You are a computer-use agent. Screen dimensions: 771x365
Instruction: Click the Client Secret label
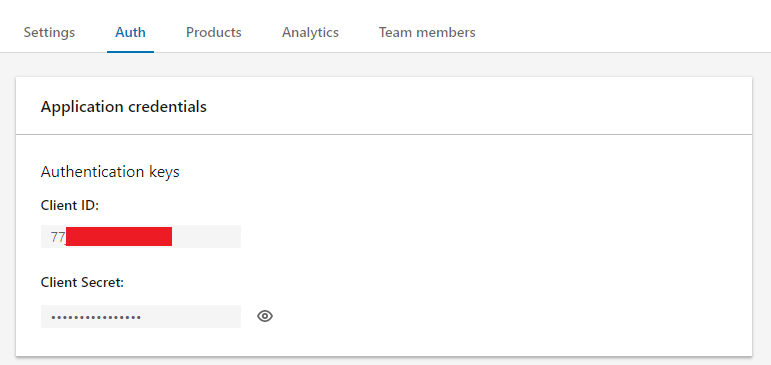[82, 282]
